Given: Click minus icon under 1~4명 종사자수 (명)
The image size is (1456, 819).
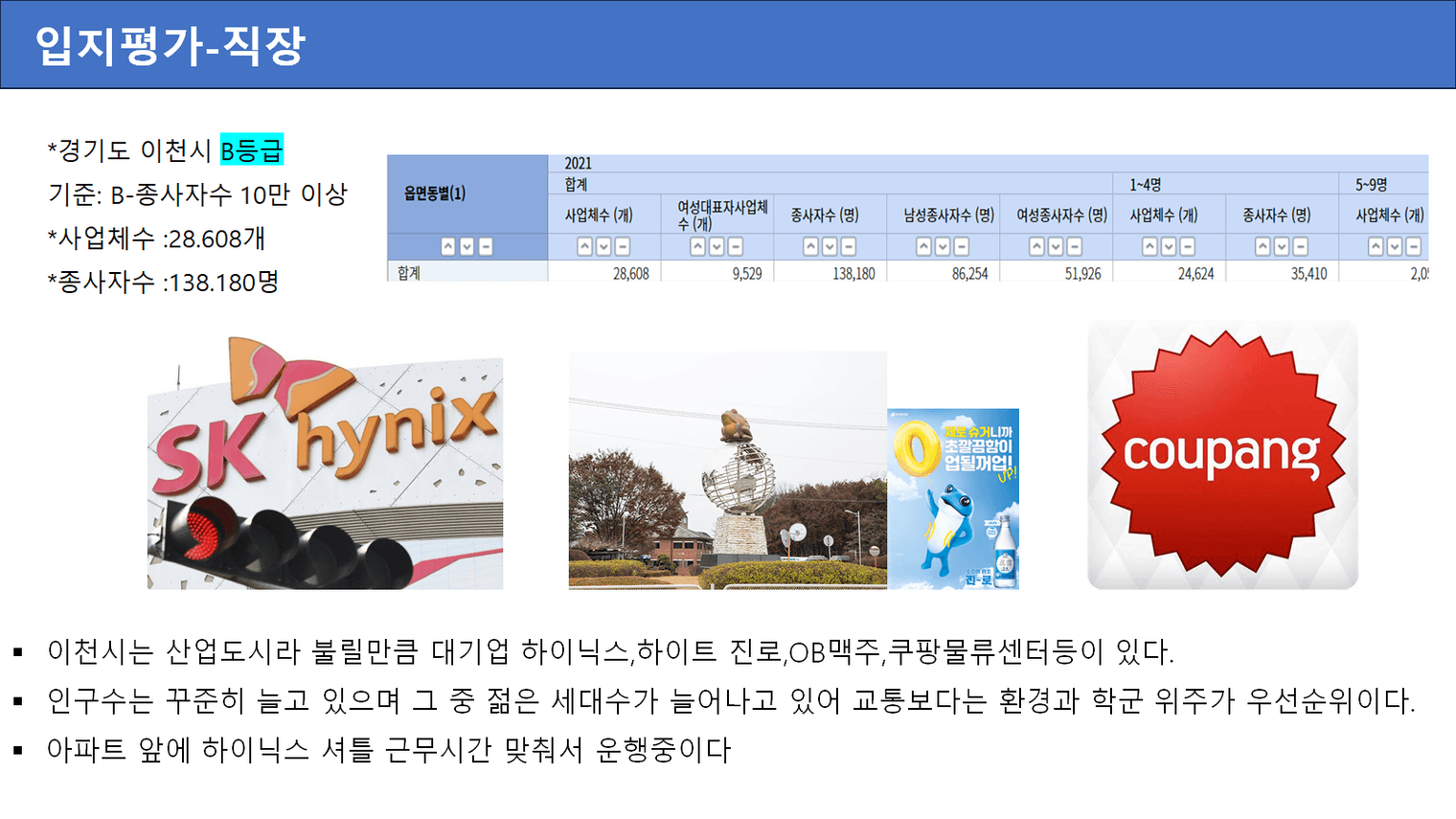Looking at the screenshot, I should [x=1301, y=246].
